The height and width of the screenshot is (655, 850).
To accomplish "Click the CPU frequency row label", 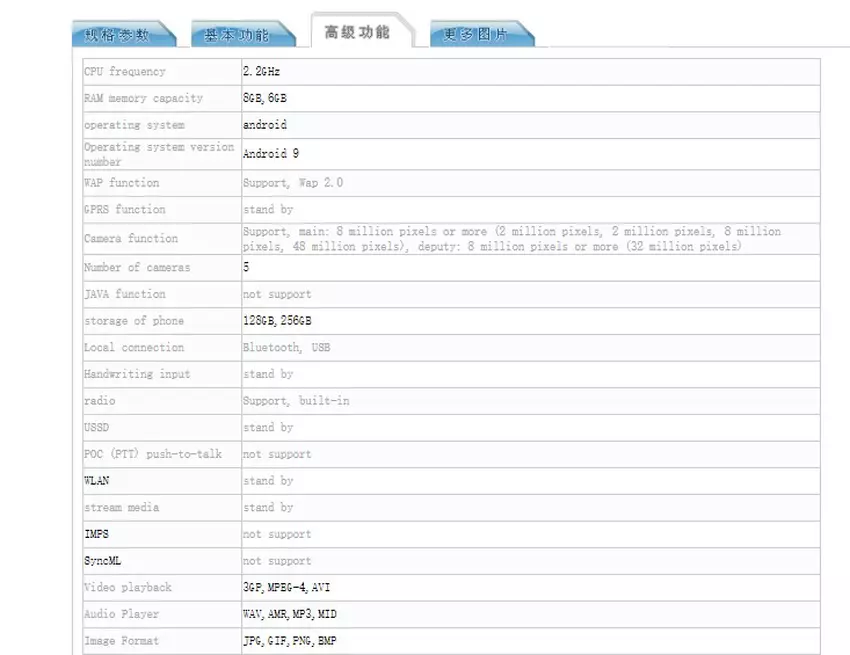I will (125, 72).
